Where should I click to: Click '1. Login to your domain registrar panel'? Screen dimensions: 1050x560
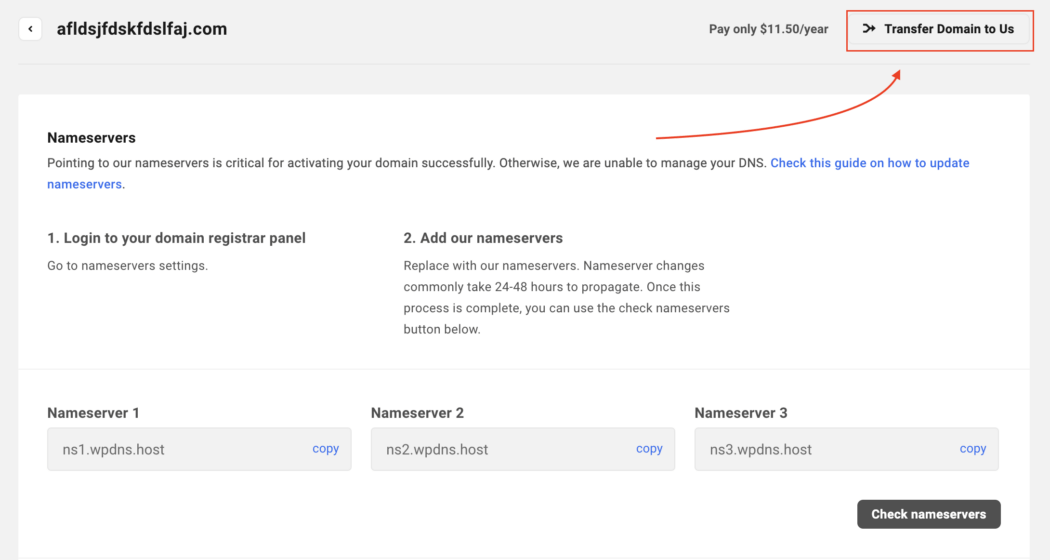176,238
